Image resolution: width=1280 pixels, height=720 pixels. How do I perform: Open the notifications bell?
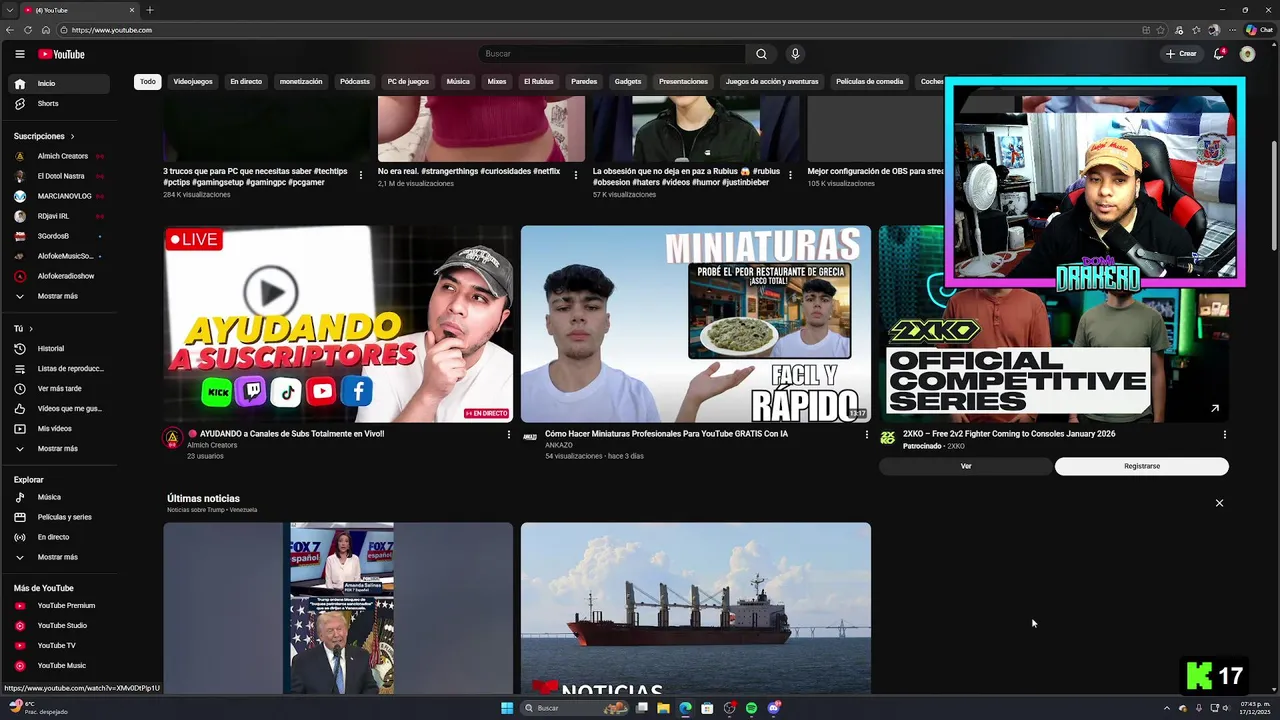coord(1218,54)
